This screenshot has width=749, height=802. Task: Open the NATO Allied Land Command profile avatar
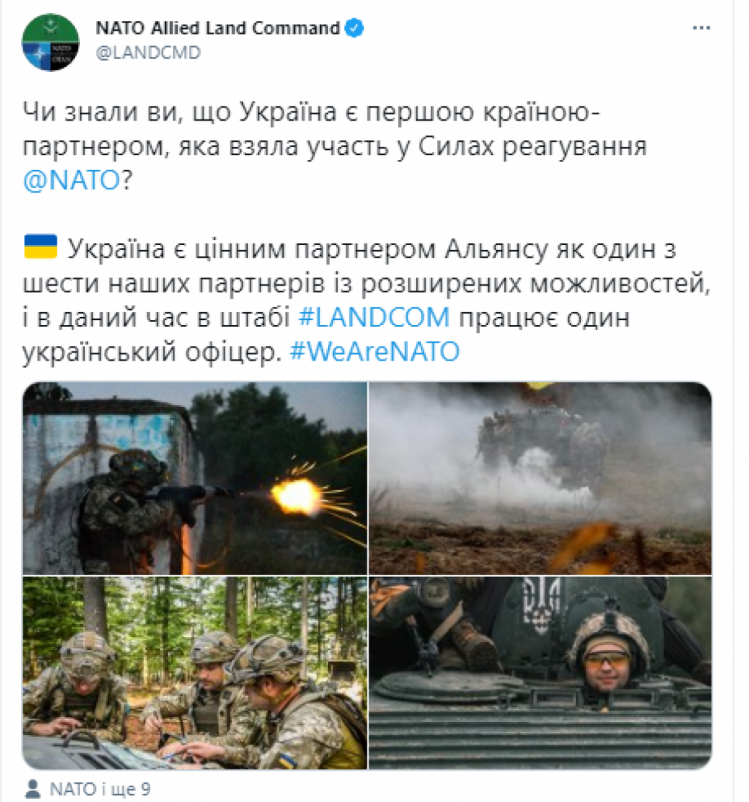click(x=50, y=42)
